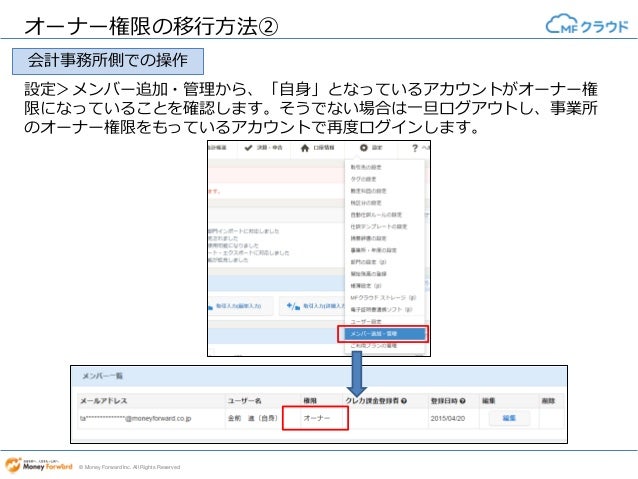
Task: Select 開始残高の登録 menu entry
Action: tap(368, 274)
